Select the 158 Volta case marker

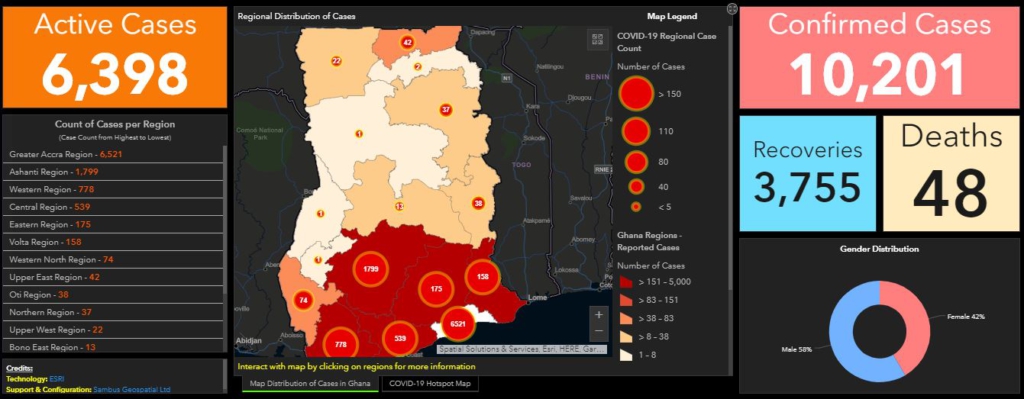483,277
